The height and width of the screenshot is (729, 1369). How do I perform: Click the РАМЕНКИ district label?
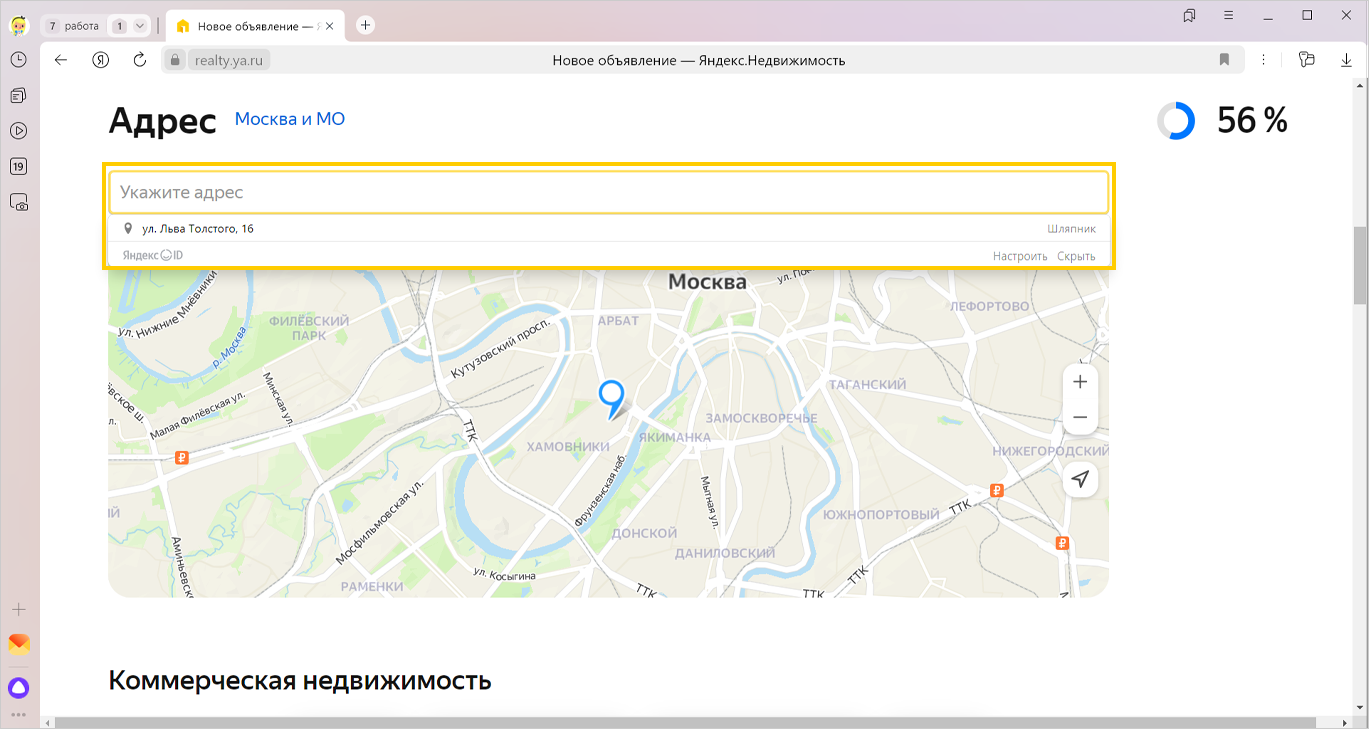tap(372, 587)
